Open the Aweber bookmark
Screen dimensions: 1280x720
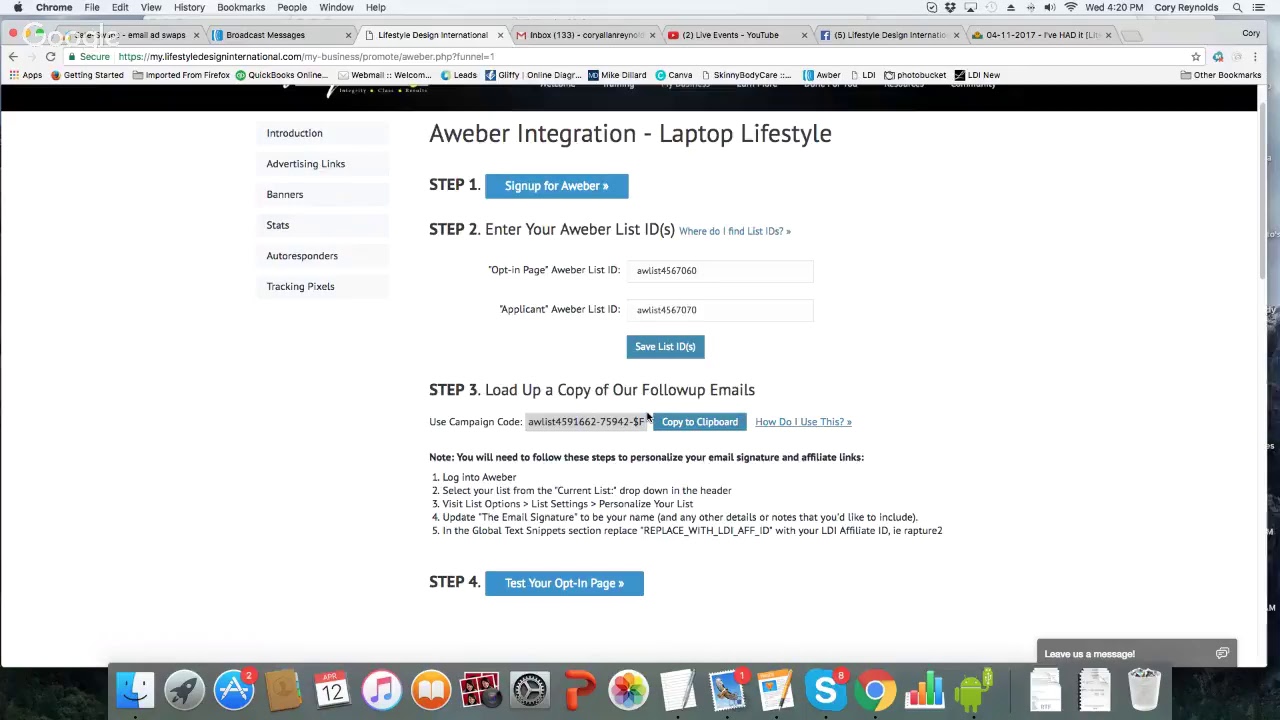[821, 75]
